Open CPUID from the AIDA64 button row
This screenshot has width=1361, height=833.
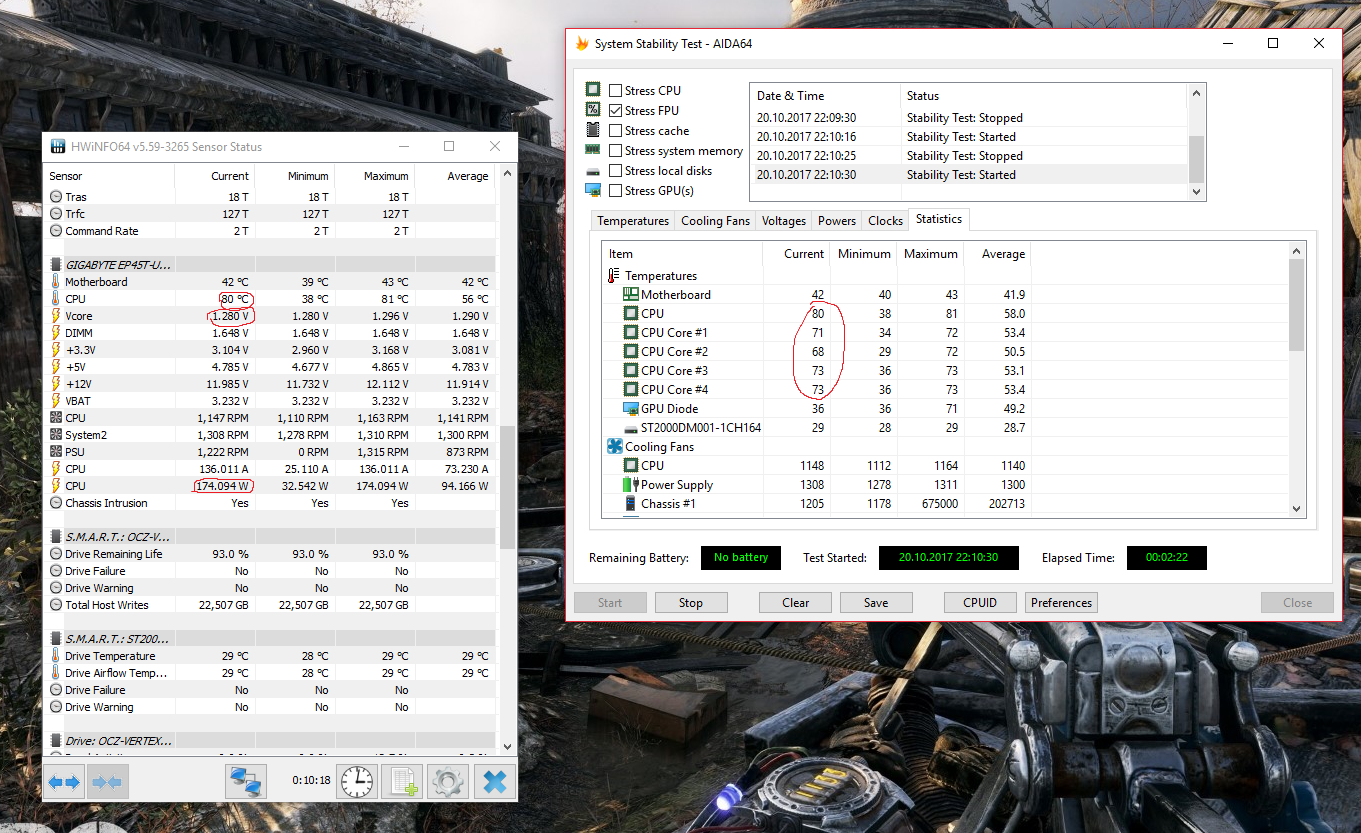(x=981, y=603)
